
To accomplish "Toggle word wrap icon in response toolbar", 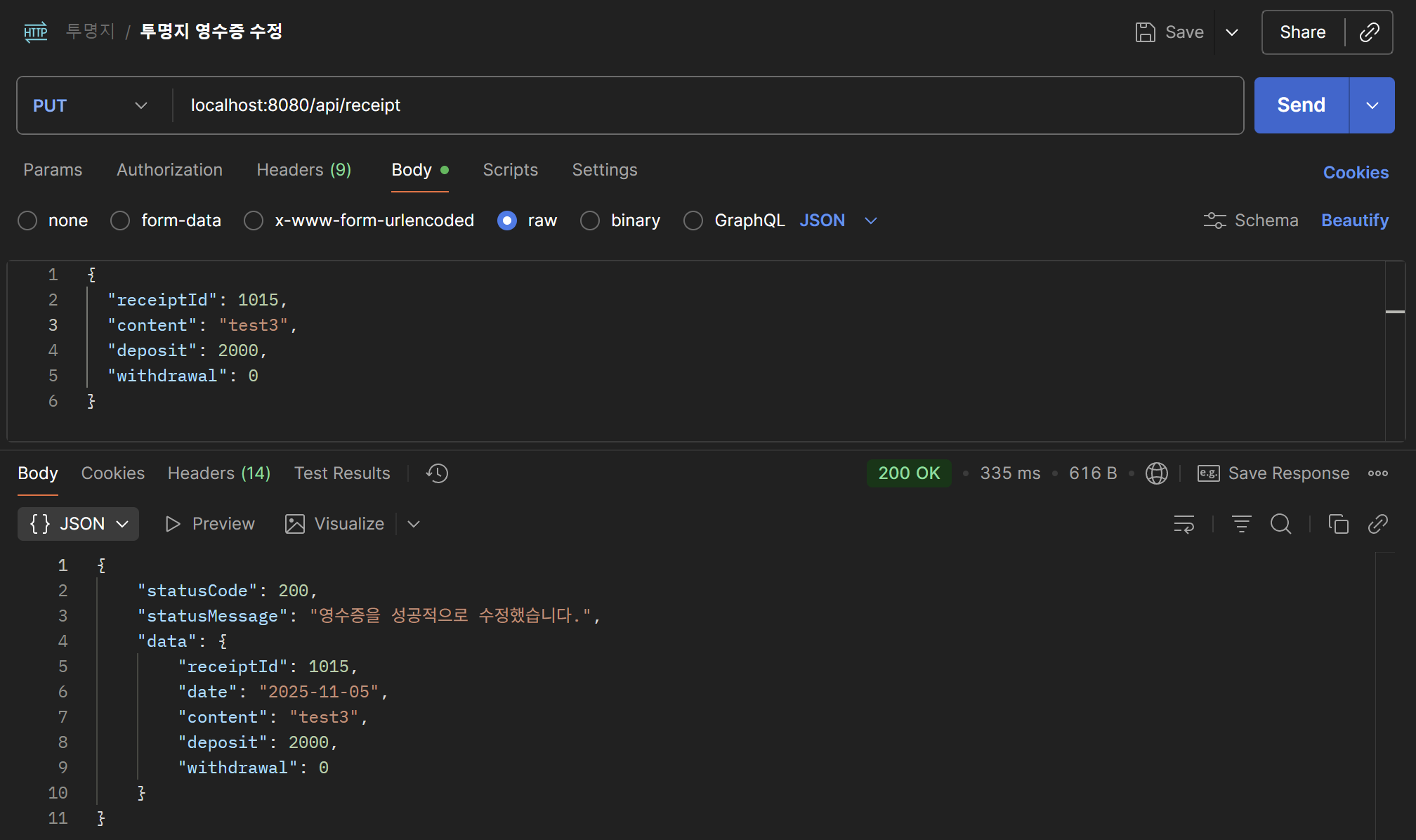I will (x=1184, y=524).
